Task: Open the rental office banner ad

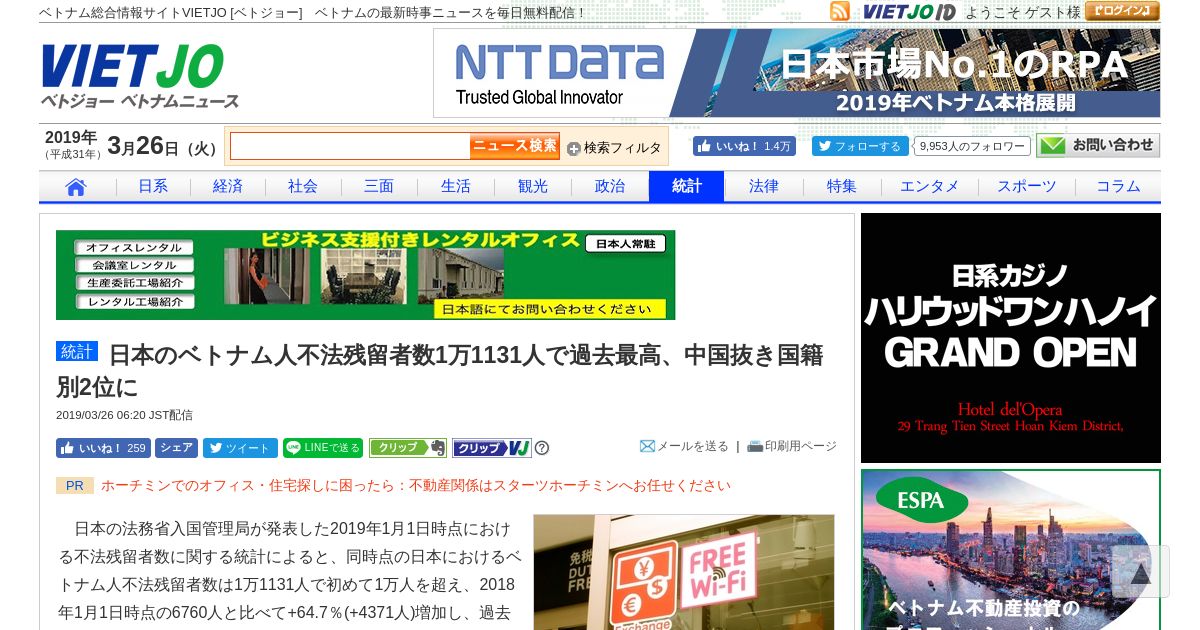Action: (x=366, y=275)
